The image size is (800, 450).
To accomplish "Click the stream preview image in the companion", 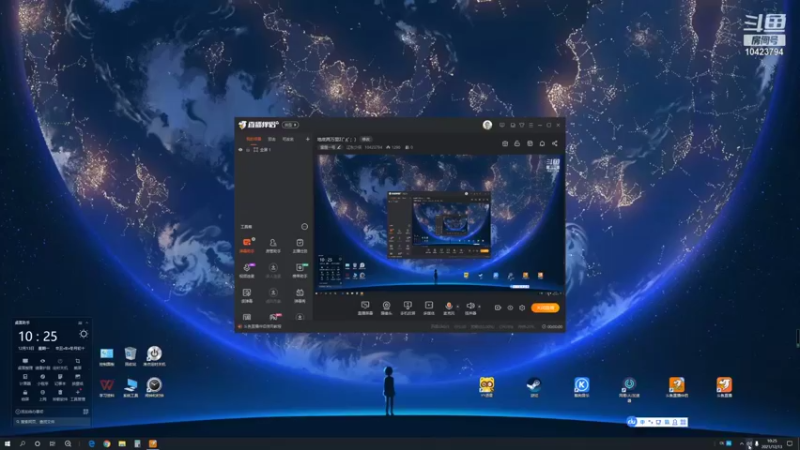I will (x=439, y=224).
